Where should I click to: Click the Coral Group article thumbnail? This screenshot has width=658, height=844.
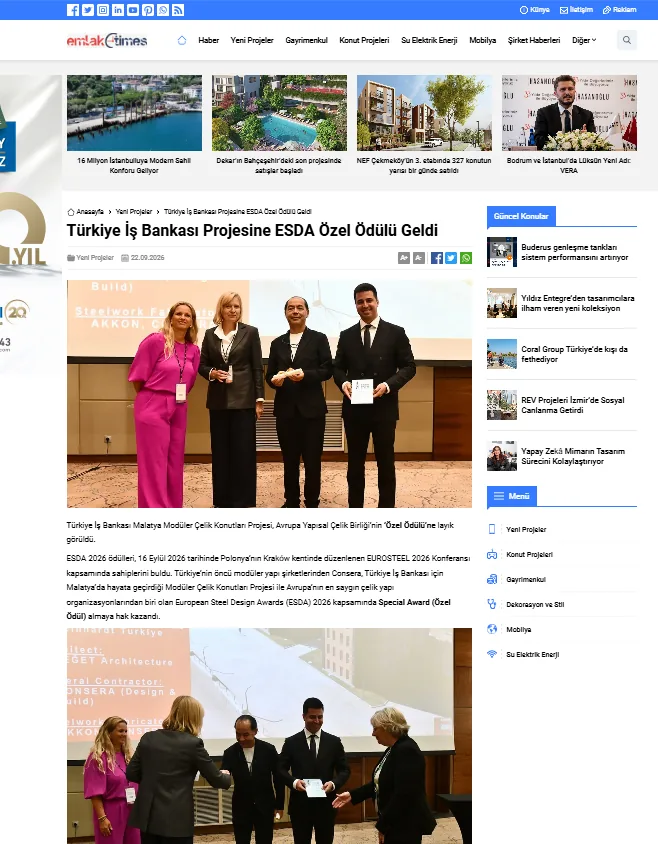[x=502, y=354]
